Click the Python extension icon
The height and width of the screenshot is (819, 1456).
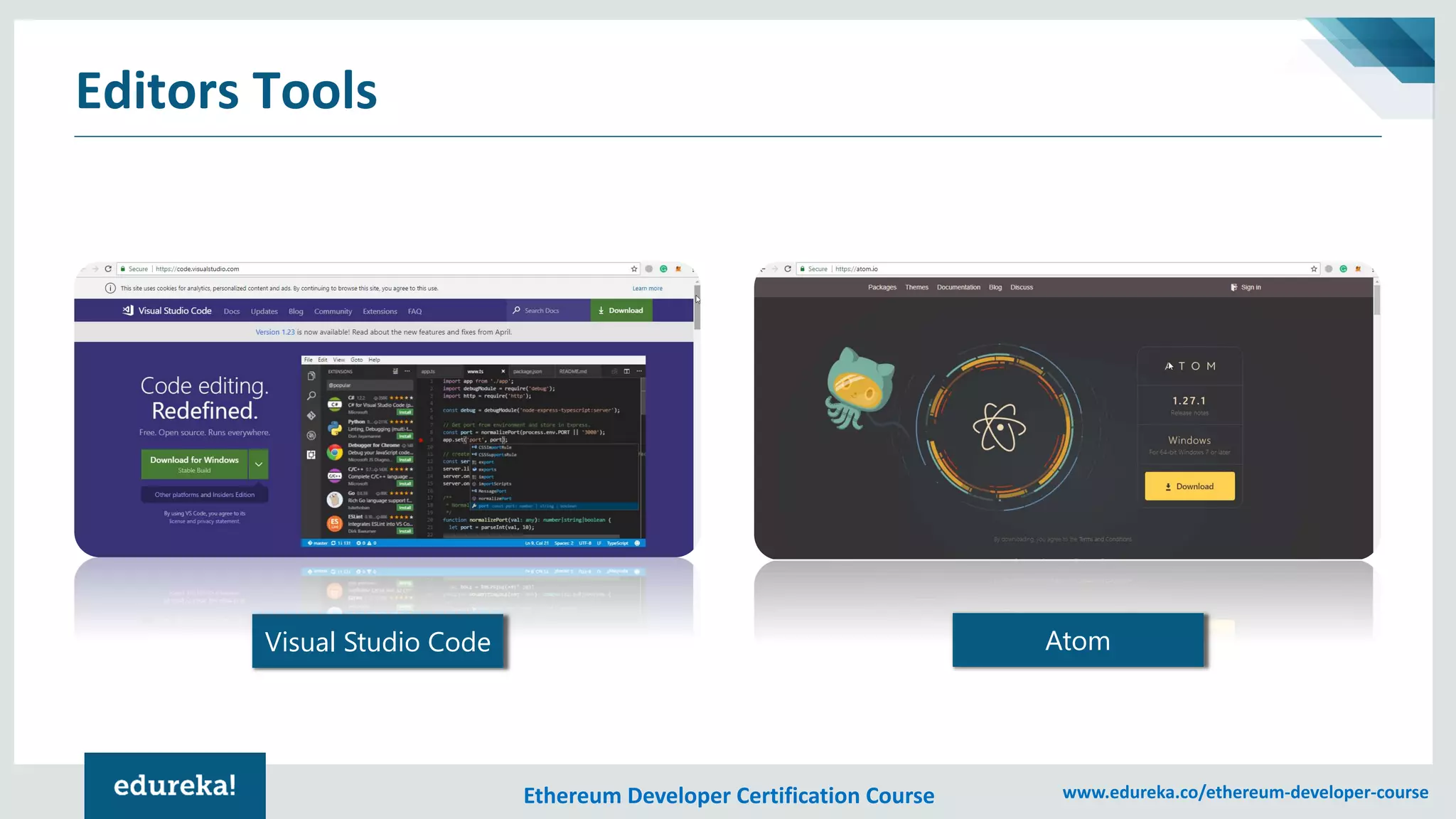pos(335,428)
